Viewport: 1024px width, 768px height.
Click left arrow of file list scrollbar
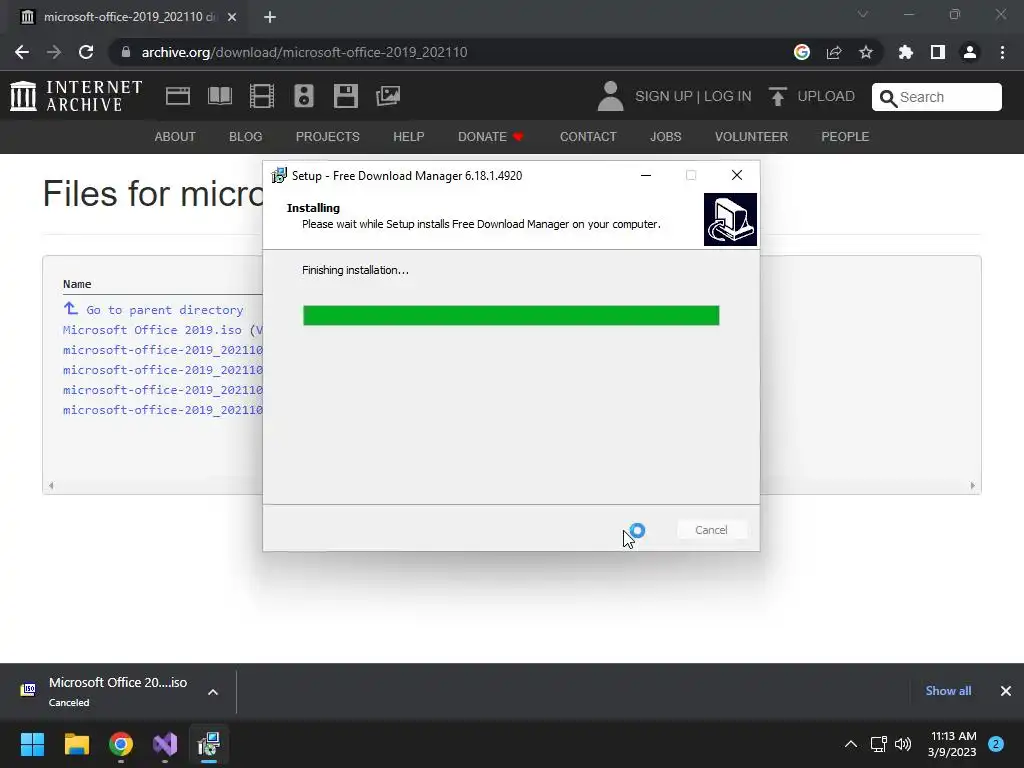[x=51, y=485]
